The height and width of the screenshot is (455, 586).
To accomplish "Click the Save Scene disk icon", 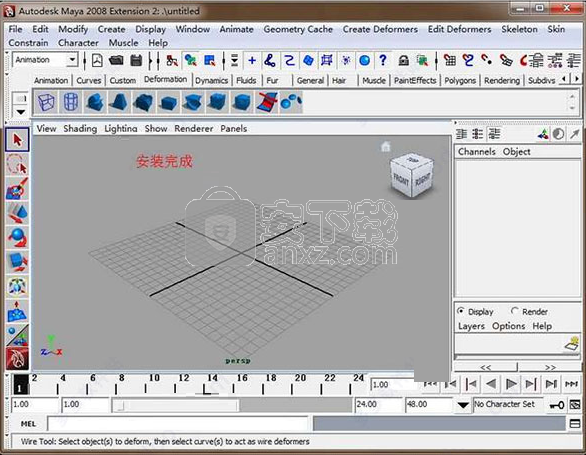I will (x=136, y=60).
